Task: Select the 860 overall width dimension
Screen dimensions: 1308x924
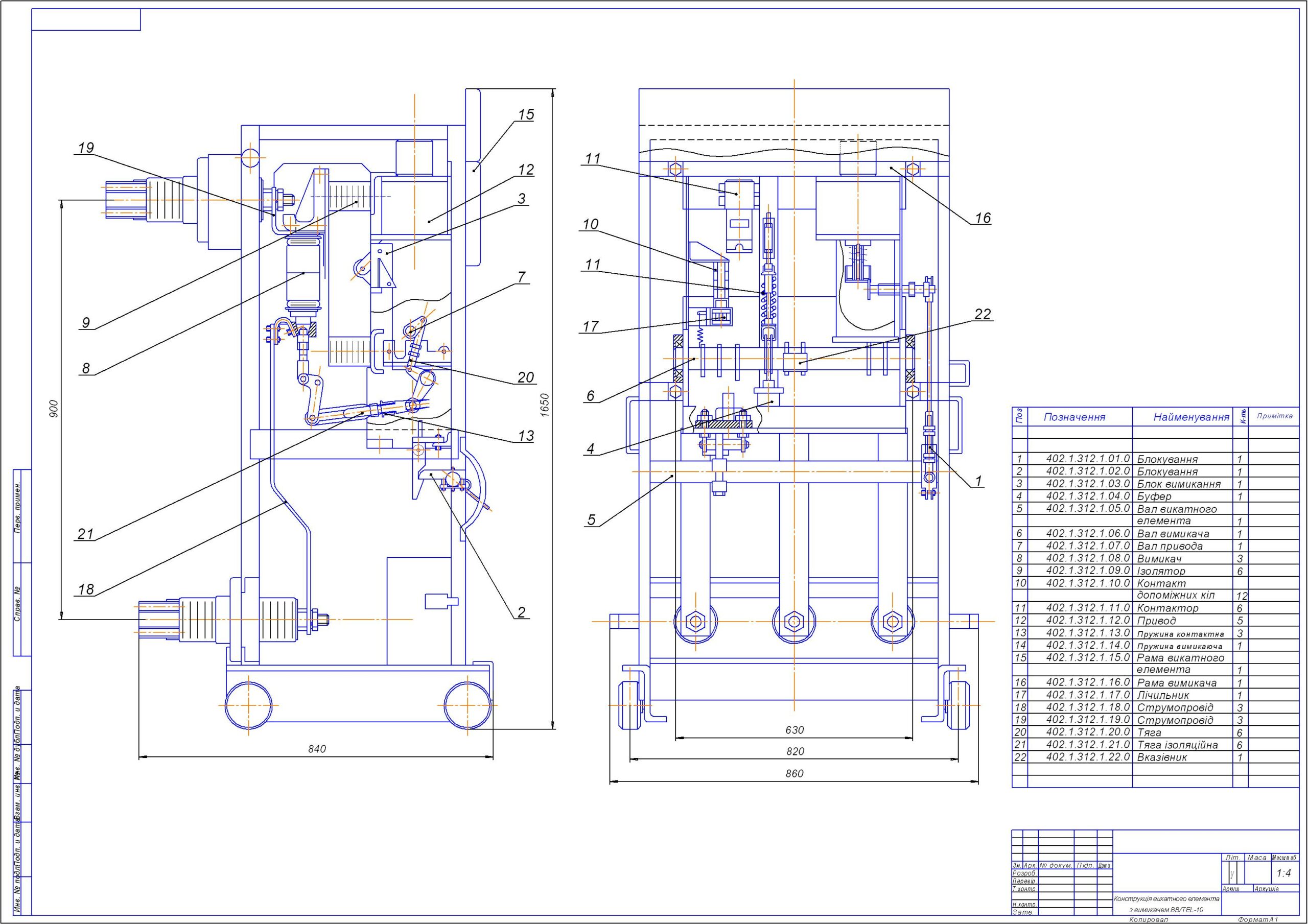Action: (x=794, y=773)
